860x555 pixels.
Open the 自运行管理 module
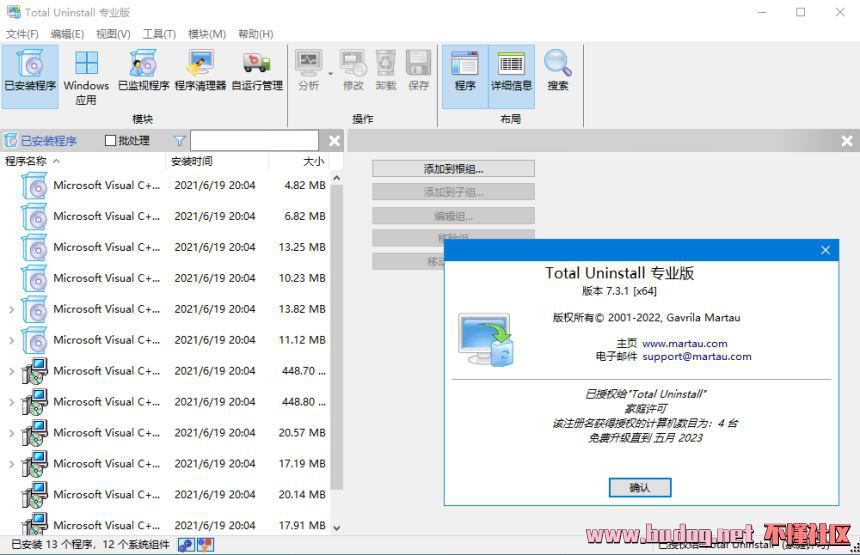[x=257, y=70]
